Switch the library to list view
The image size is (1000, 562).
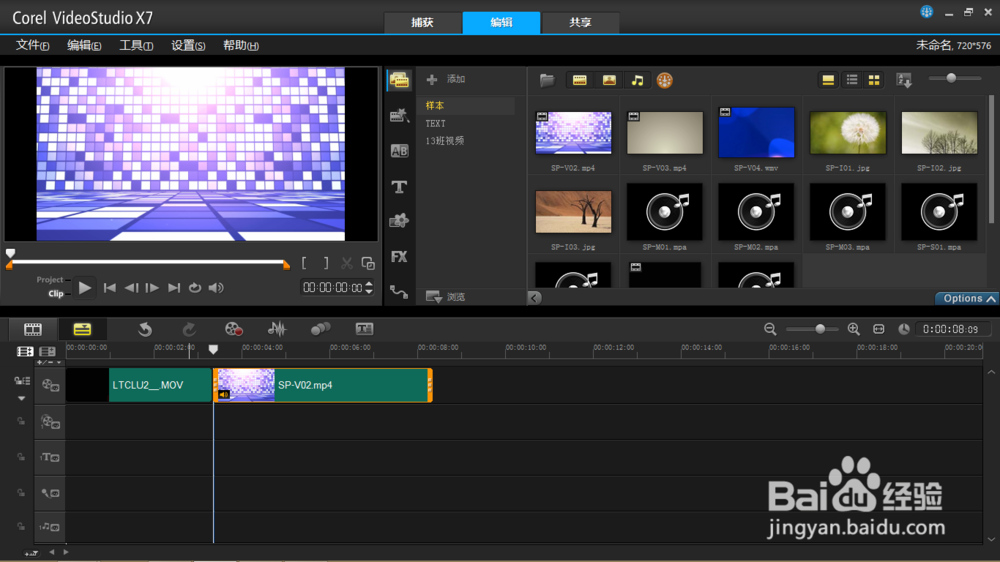click(851, 80)
